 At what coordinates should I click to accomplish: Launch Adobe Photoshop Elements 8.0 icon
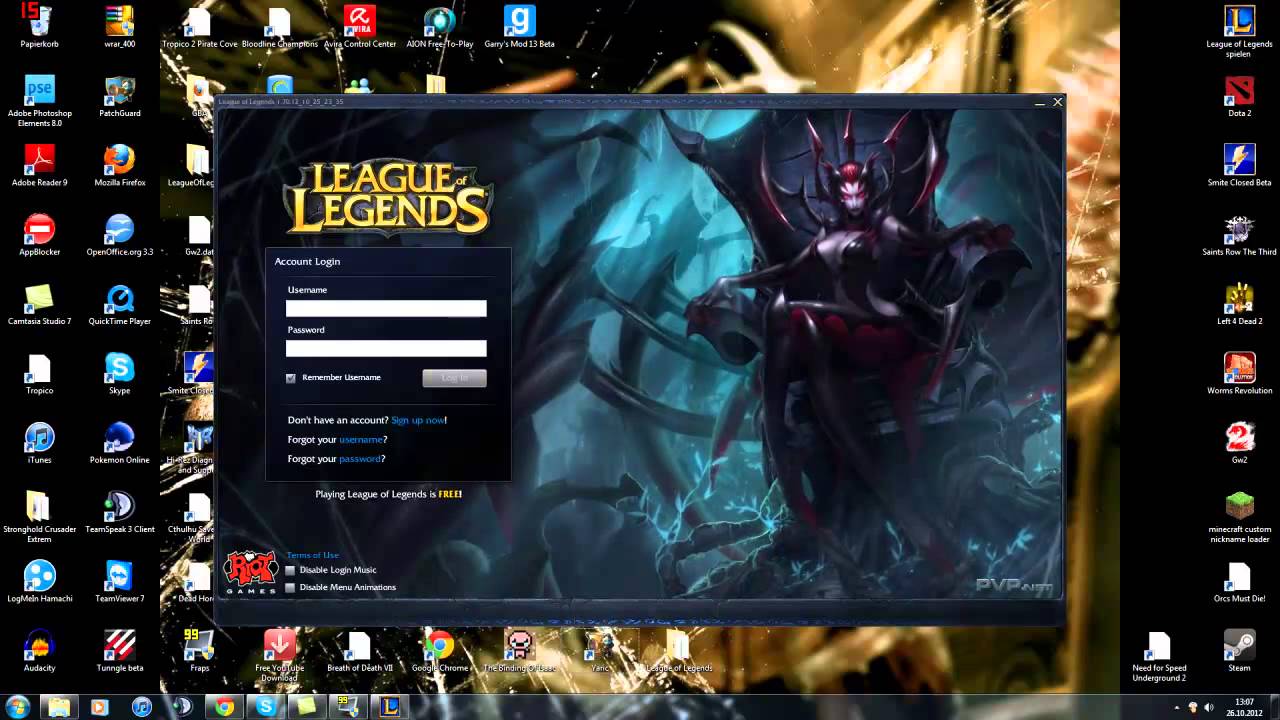pos(39,100)
